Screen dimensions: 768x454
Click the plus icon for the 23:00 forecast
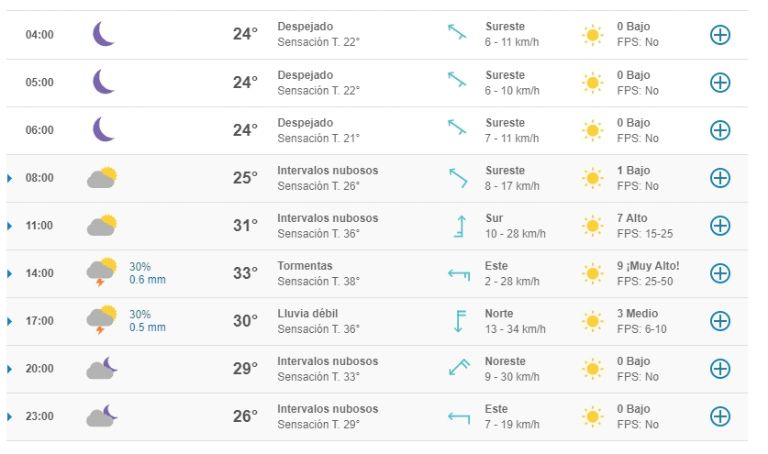pyautogui.click(x=720, y=416)
